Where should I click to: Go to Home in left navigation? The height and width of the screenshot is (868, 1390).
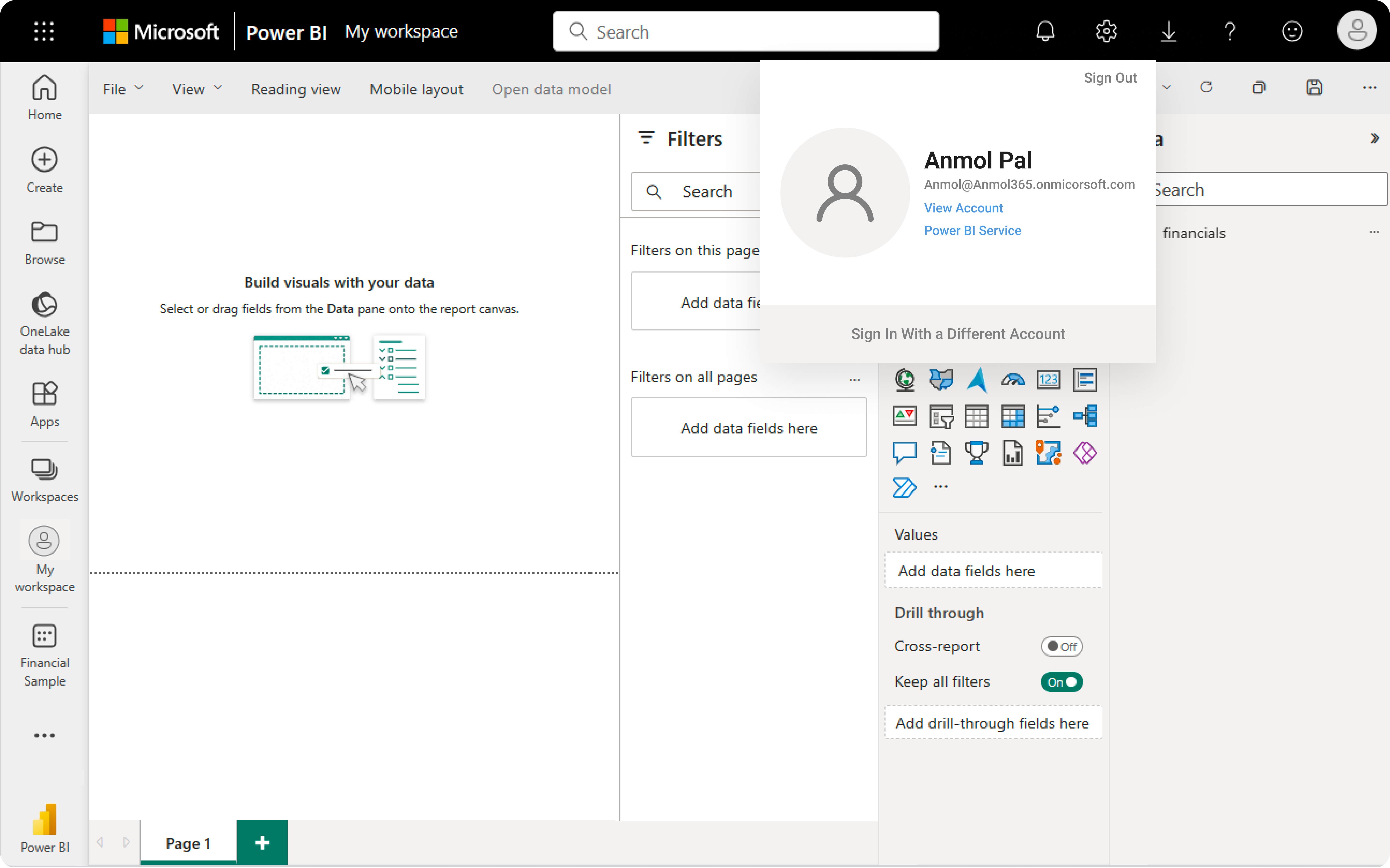(44, 98)
